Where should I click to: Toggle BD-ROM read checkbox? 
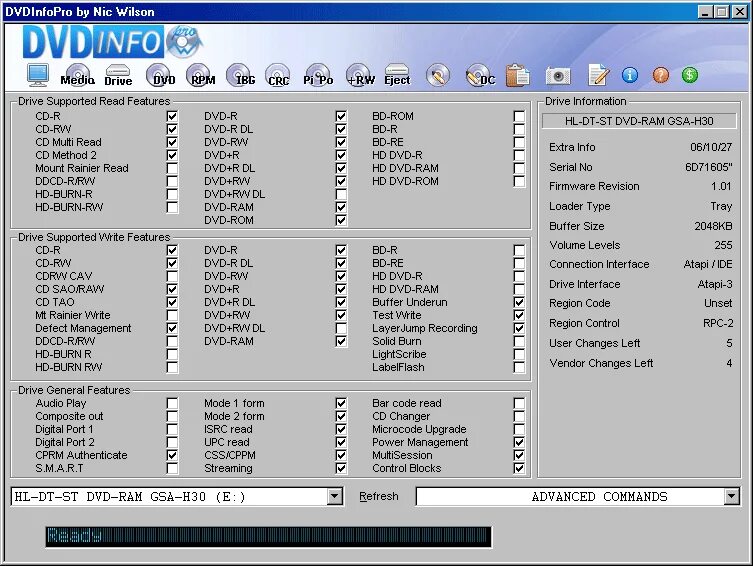[x=519, y=116]
